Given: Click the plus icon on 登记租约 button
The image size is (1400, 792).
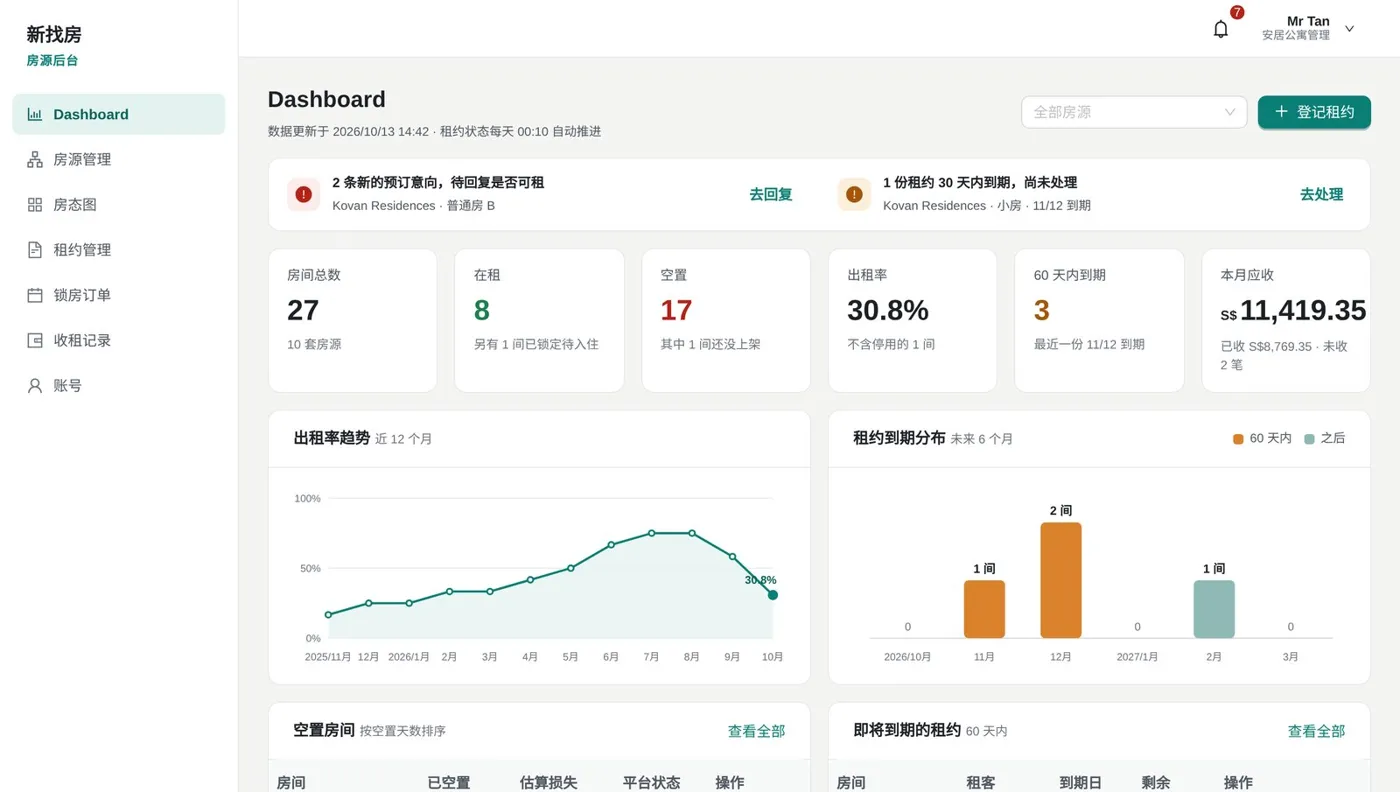Looking at the screenshot, I should click(x=1281, y=112).
